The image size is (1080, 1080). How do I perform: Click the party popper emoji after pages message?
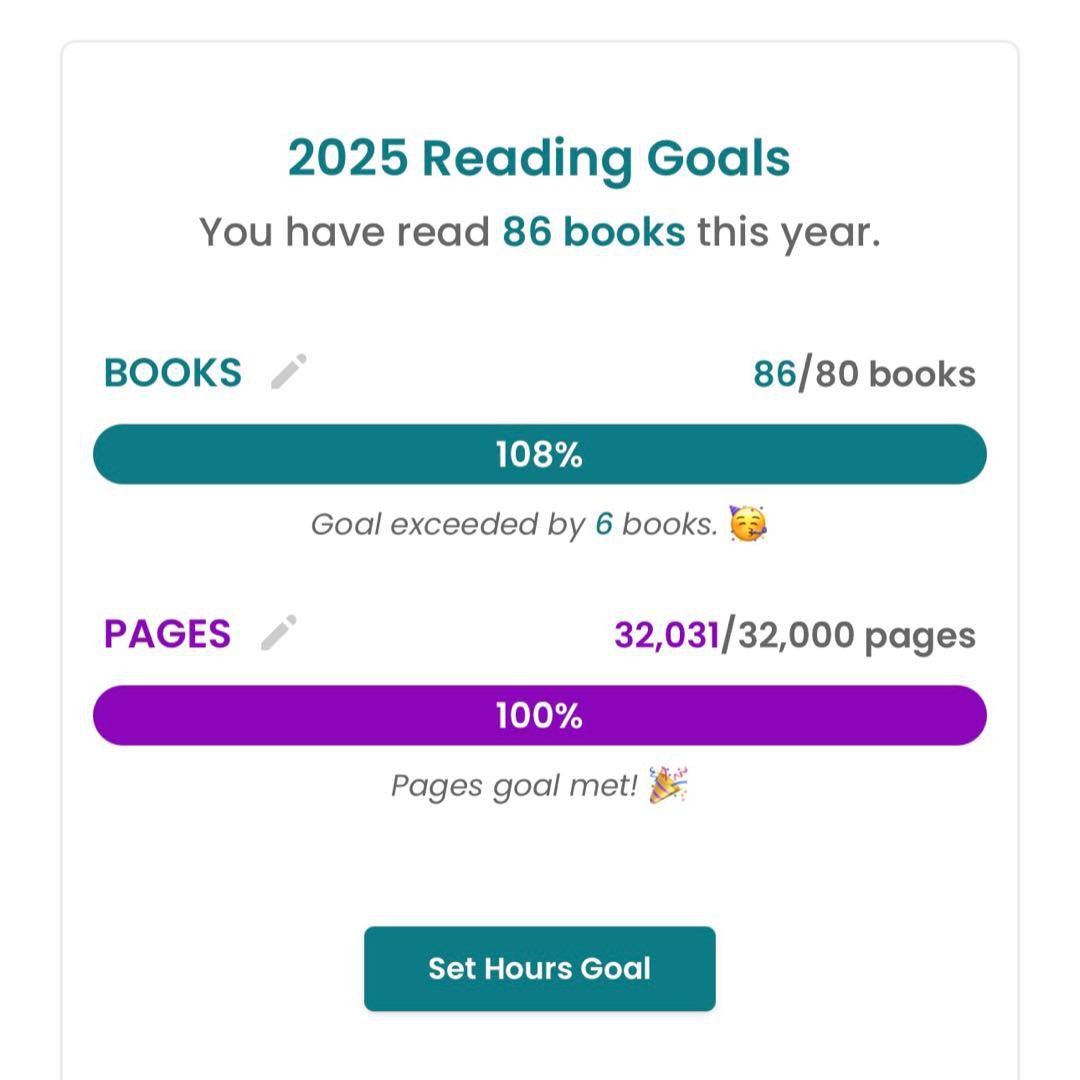[x=668, y=785]
